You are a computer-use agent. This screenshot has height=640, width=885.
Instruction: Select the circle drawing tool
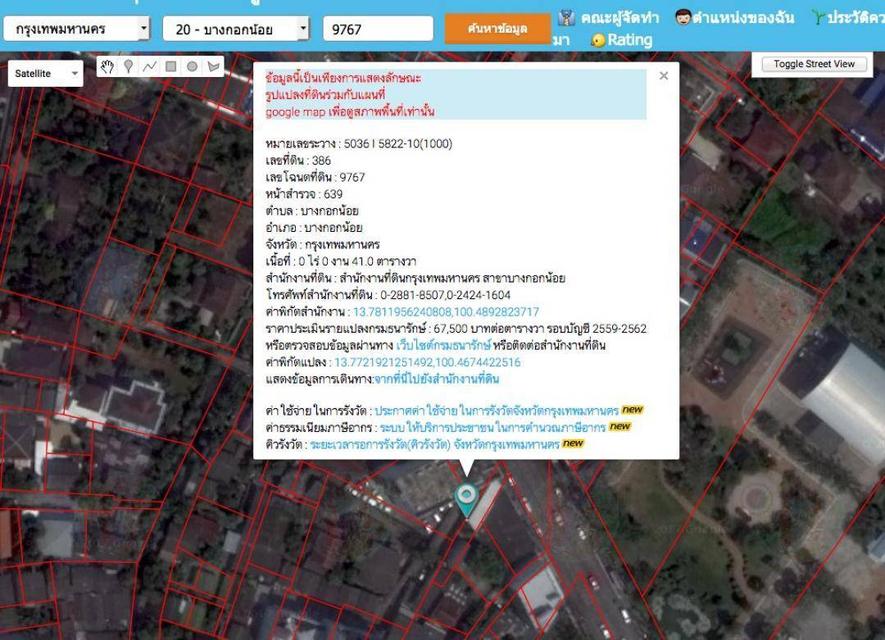tap(192, 67)
